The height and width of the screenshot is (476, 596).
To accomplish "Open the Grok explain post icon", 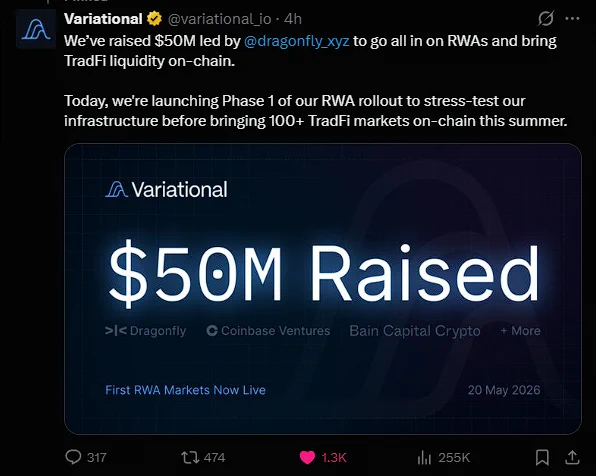I will [545, 18].
